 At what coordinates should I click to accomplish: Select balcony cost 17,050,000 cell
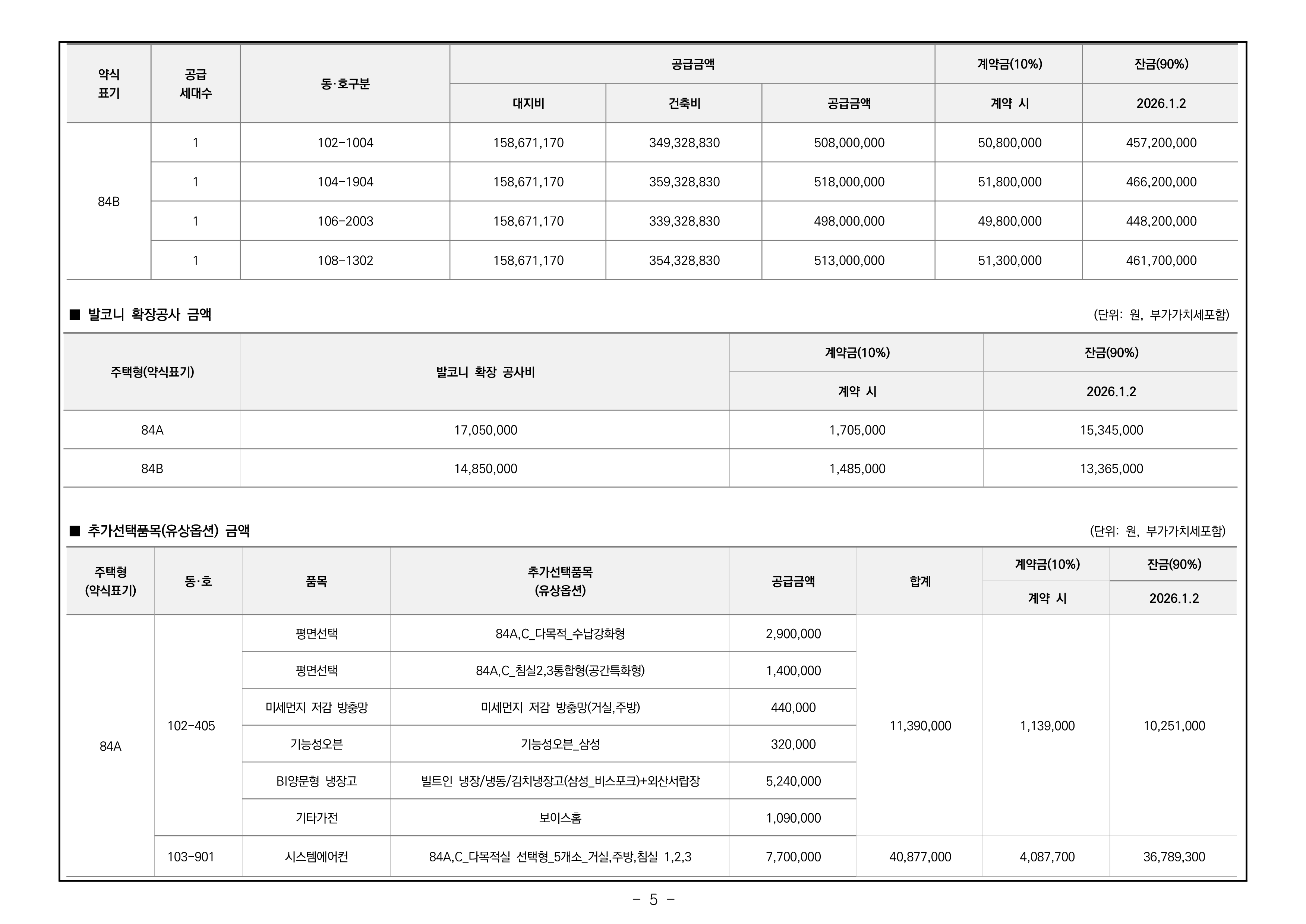485,430
